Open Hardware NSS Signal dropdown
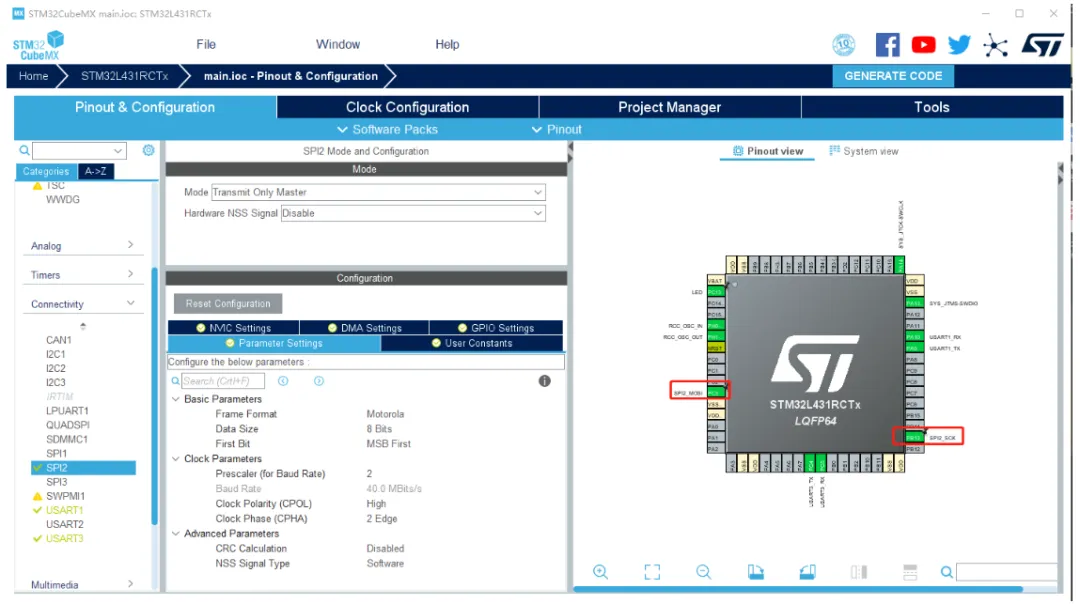This screenshot has width=1080, height=604. (413, 214)
